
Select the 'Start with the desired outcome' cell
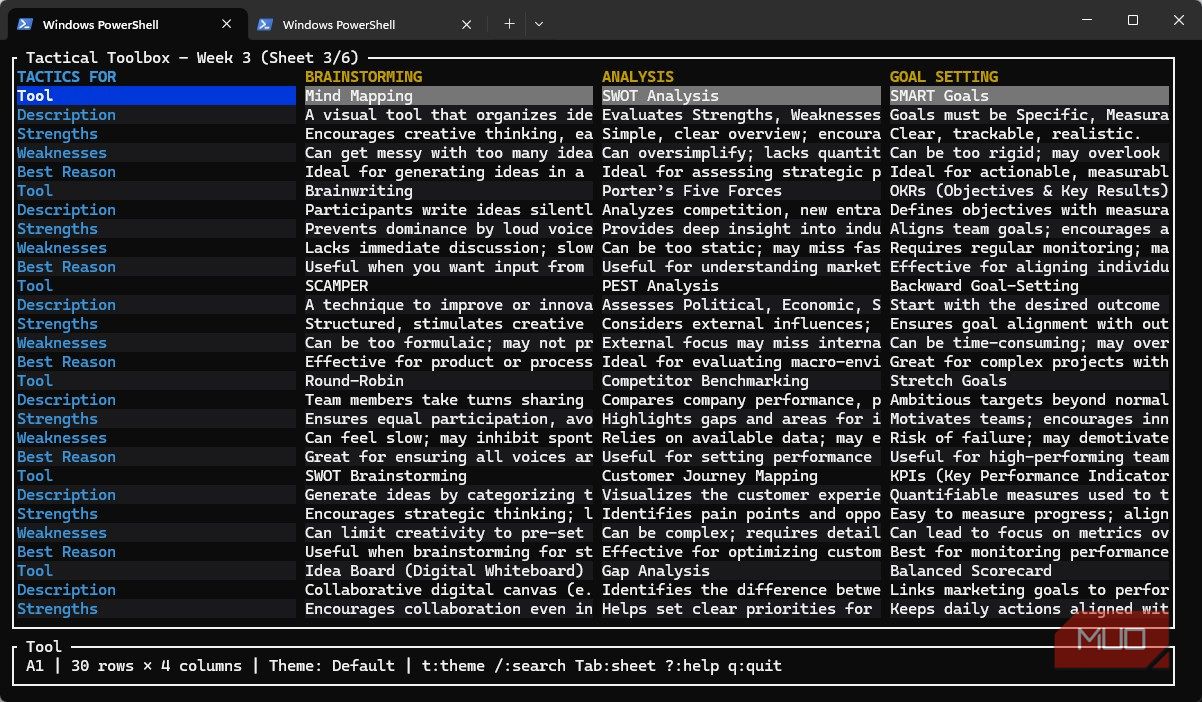coord(1029,305)
